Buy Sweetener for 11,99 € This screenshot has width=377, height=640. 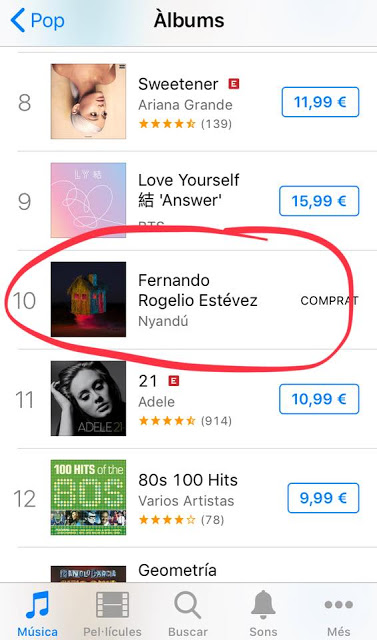320,102
